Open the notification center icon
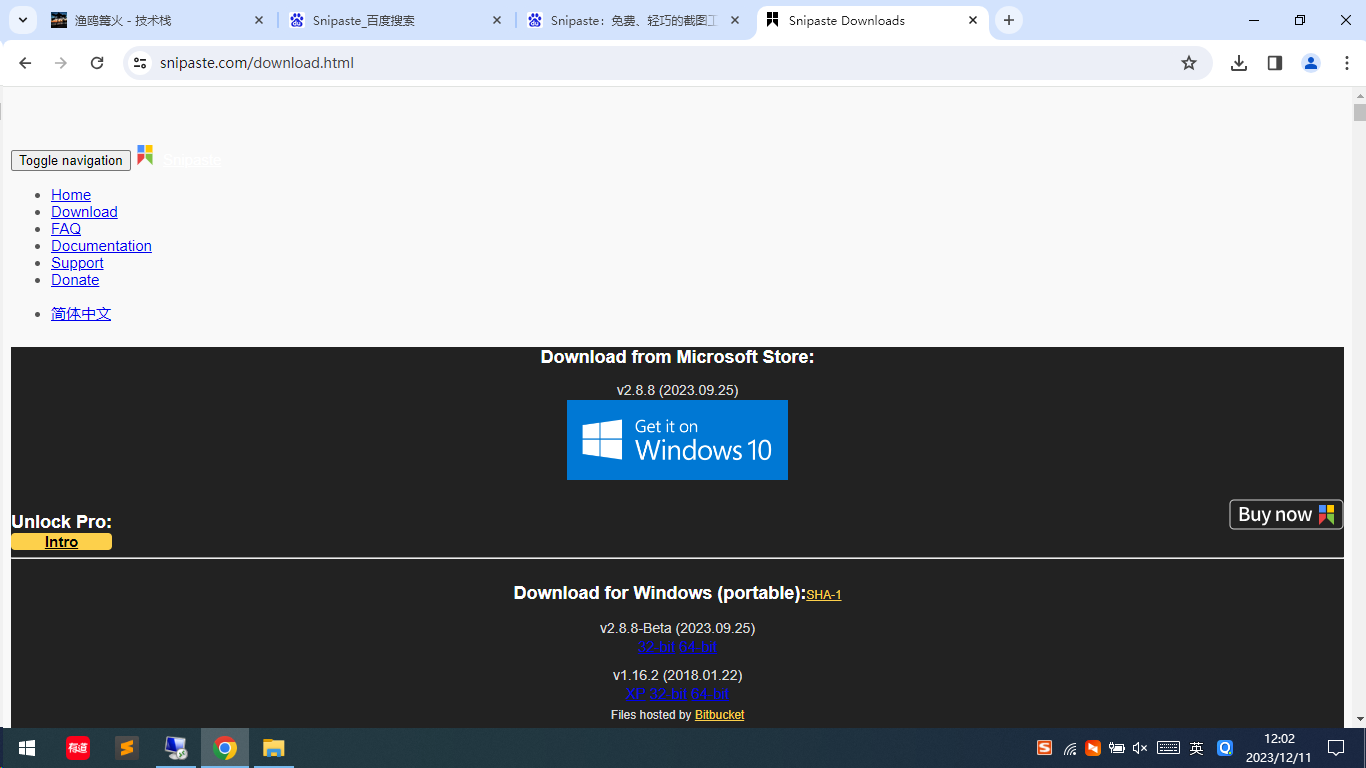Viewport: 1366px width, 768px height. click(1336, 748)
